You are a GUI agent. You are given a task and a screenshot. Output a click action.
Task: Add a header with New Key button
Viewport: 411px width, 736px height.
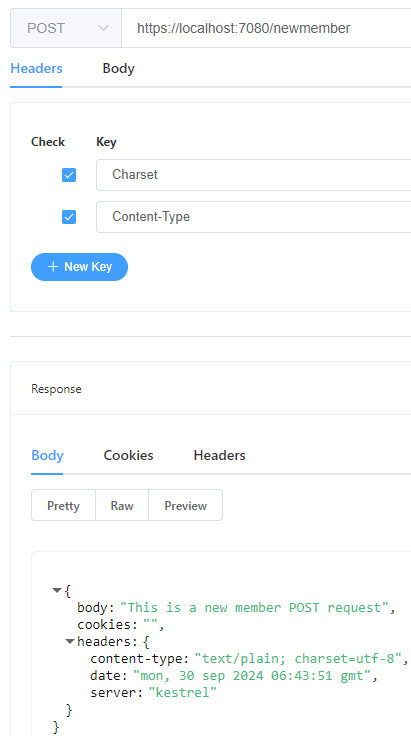pos(79,267)
